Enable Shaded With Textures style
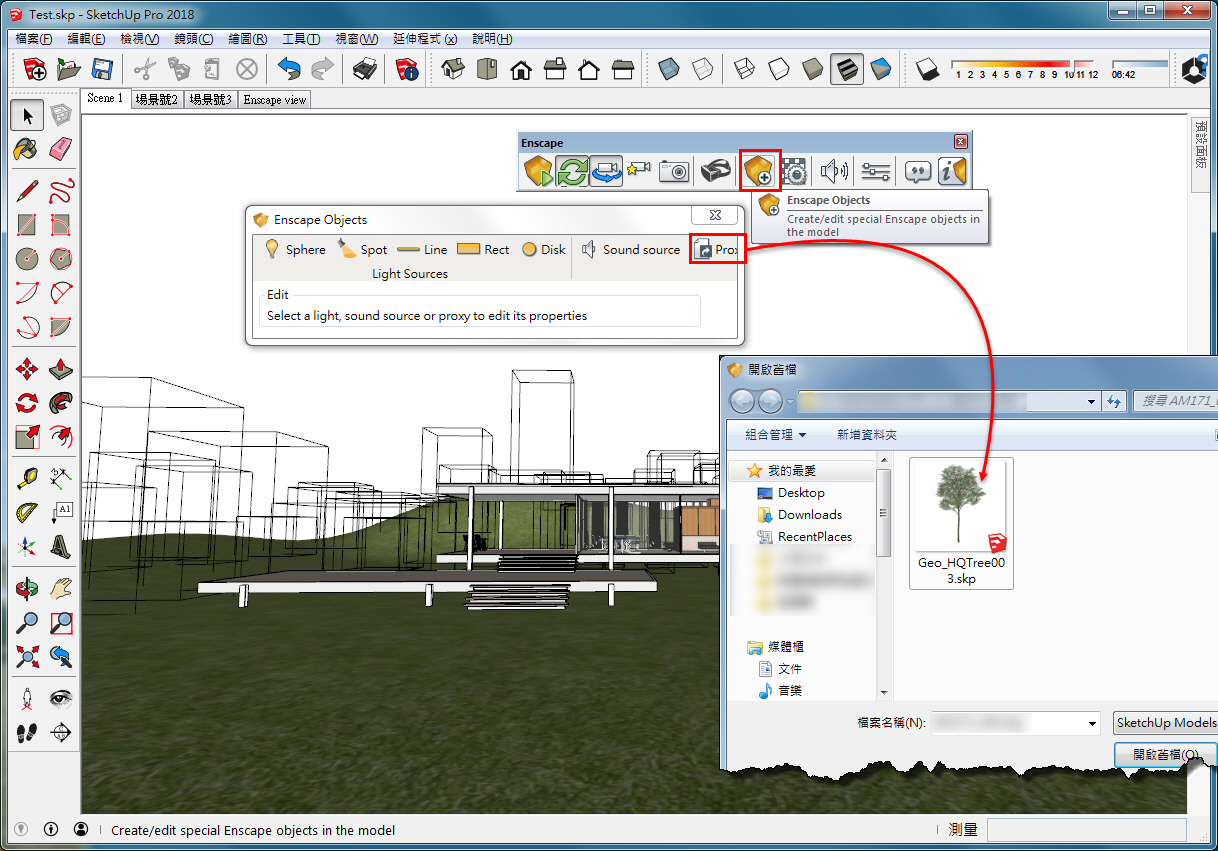The height and width of the screenshot is (851, 1218). (846, 69)
